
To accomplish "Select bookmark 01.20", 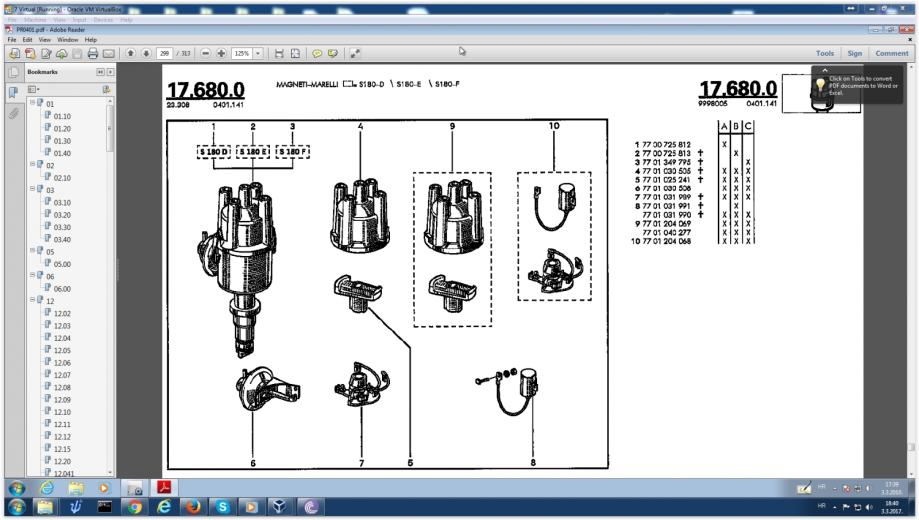I will (x=62, y=128).
